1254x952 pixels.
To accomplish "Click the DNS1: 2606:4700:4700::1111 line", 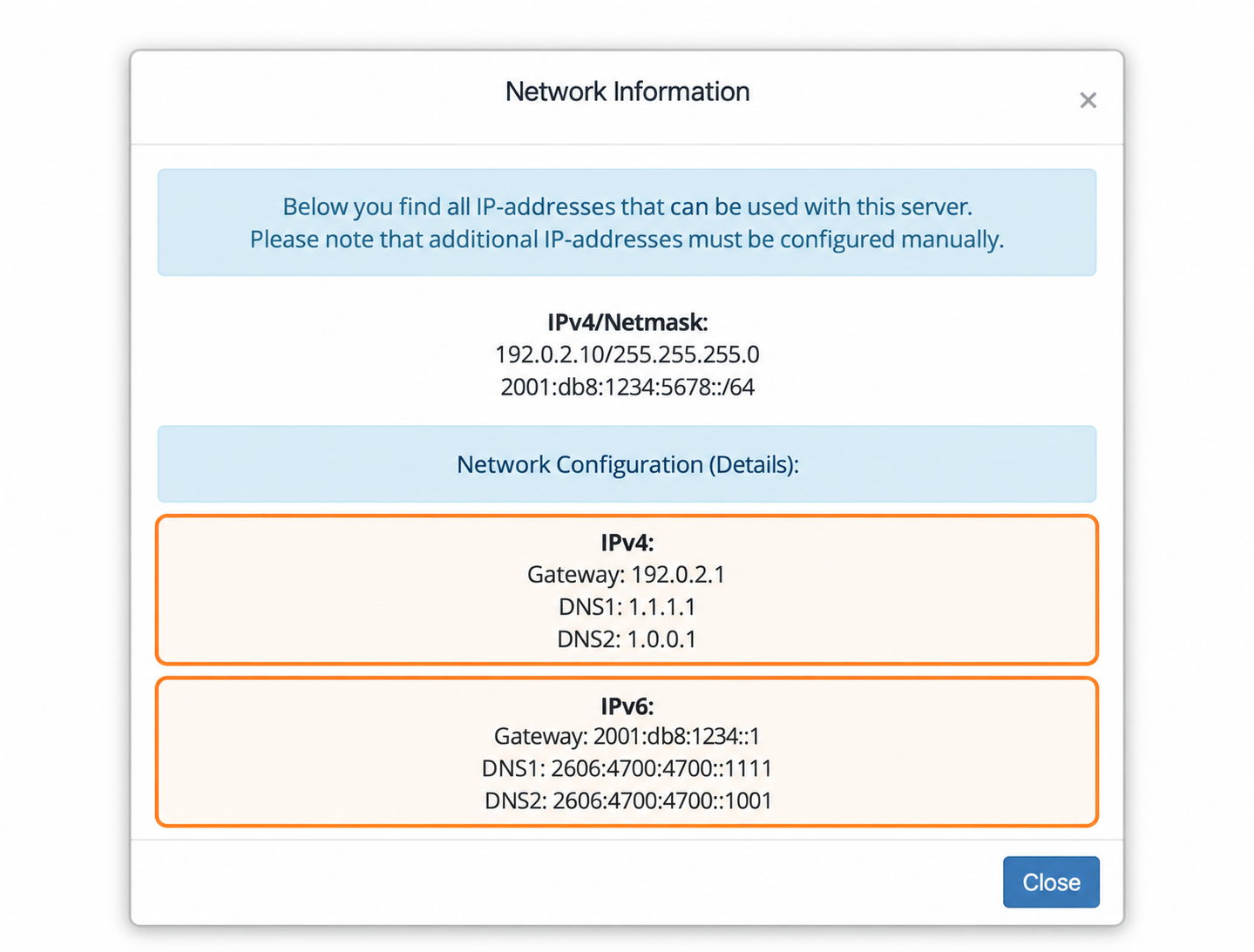I will tap(627, 768).
